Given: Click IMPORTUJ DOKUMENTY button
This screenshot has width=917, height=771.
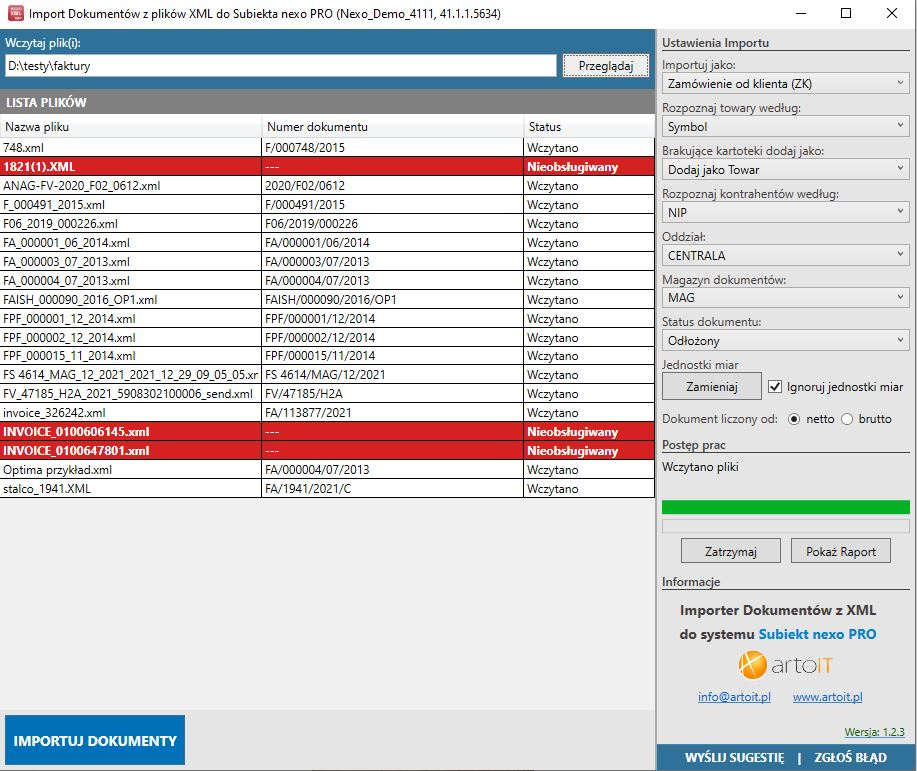Looking at the screenshot, I should (x=95, y=740).
